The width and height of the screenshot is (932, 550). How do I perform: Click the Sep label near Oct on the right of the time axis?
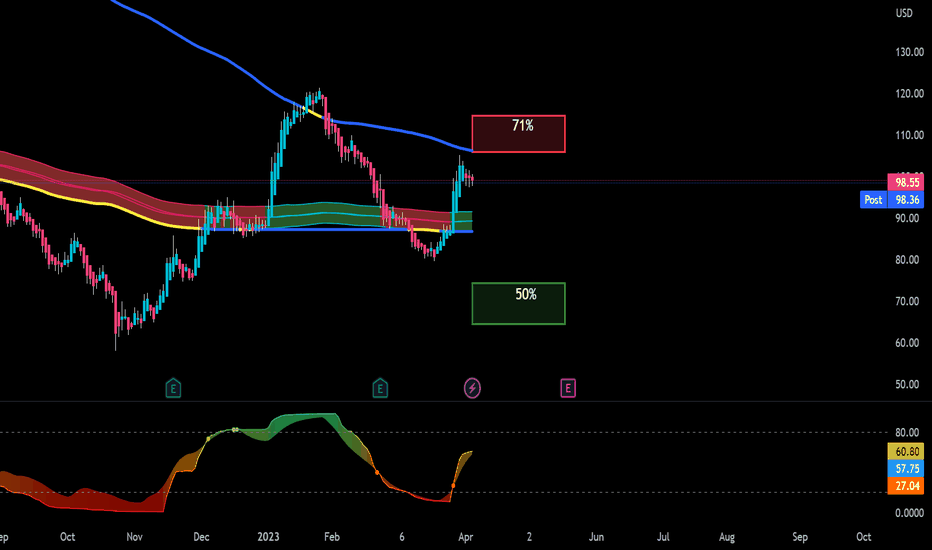coord(799,537)
